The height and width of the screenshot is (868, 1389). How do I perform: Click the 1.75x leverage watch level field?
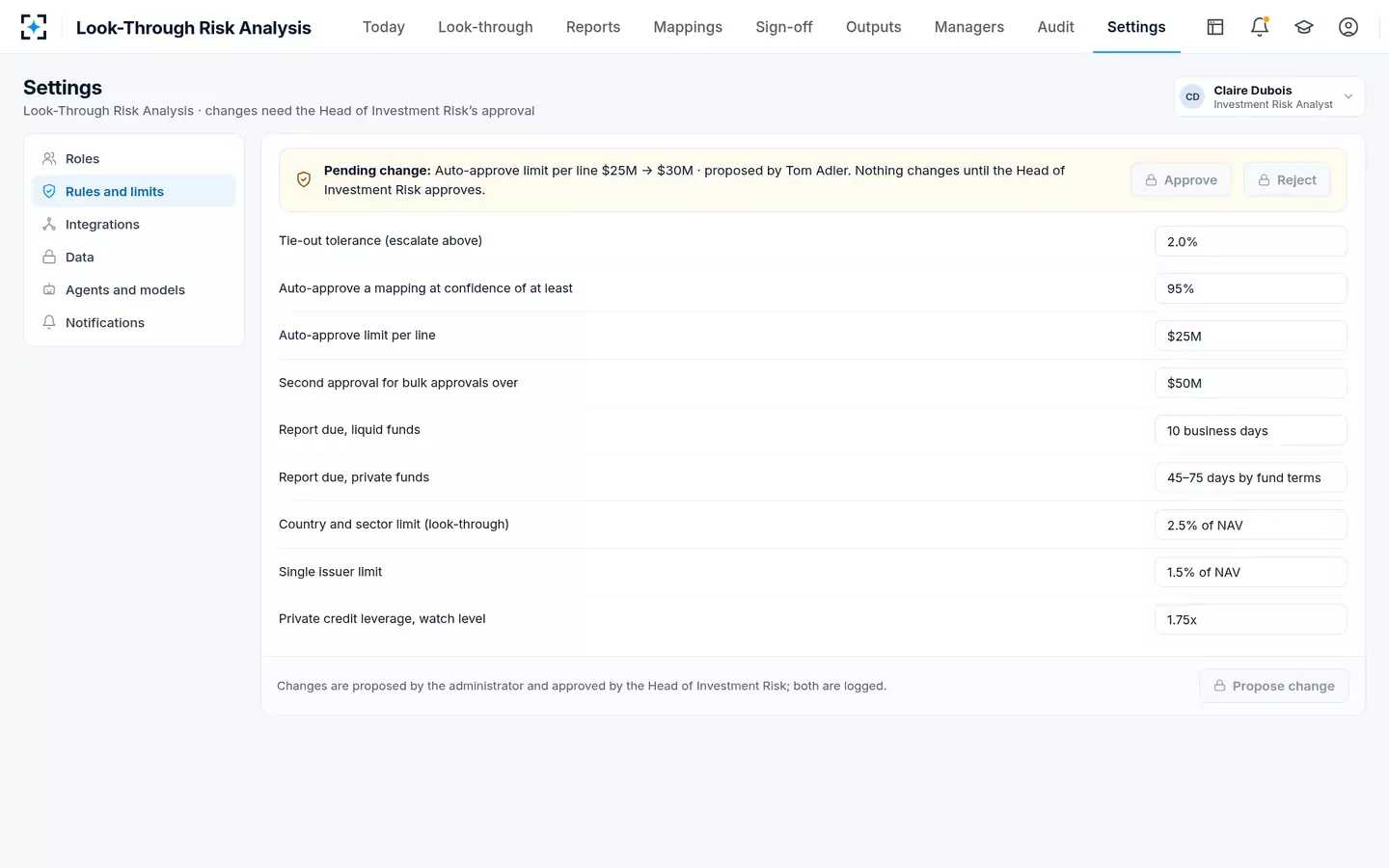pyautogui.click(x=1250, y=619)
